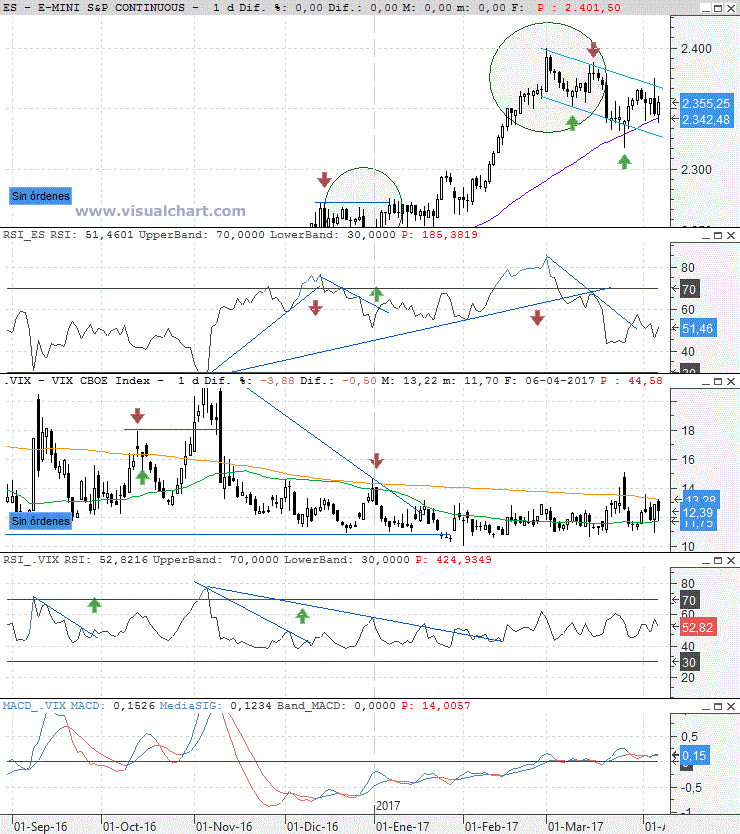Screen dimensions: 740x834
Task: Minimize the ES E-MINI S&P chart panel
Action: pos(705,9)
